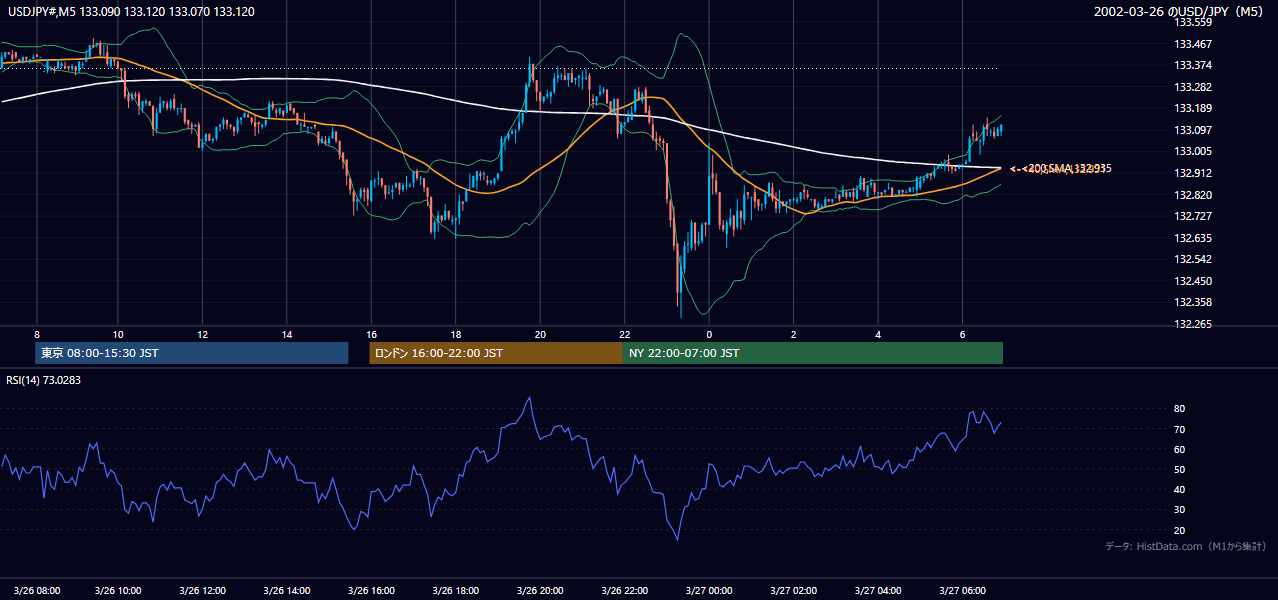Click the HistData.com data source credit

click(x=1185, y=547)
